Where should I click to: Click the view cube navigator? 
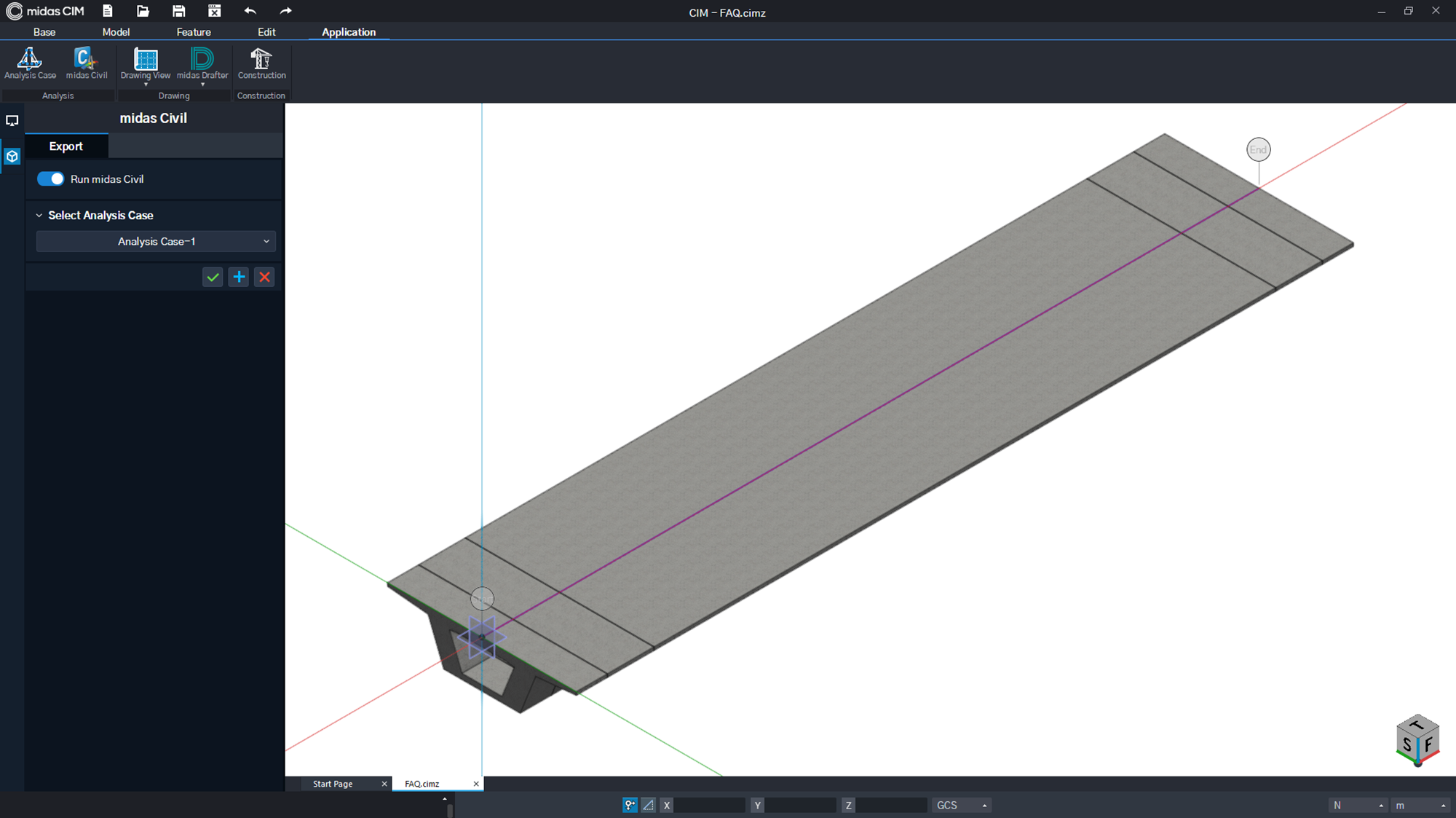1417,741
